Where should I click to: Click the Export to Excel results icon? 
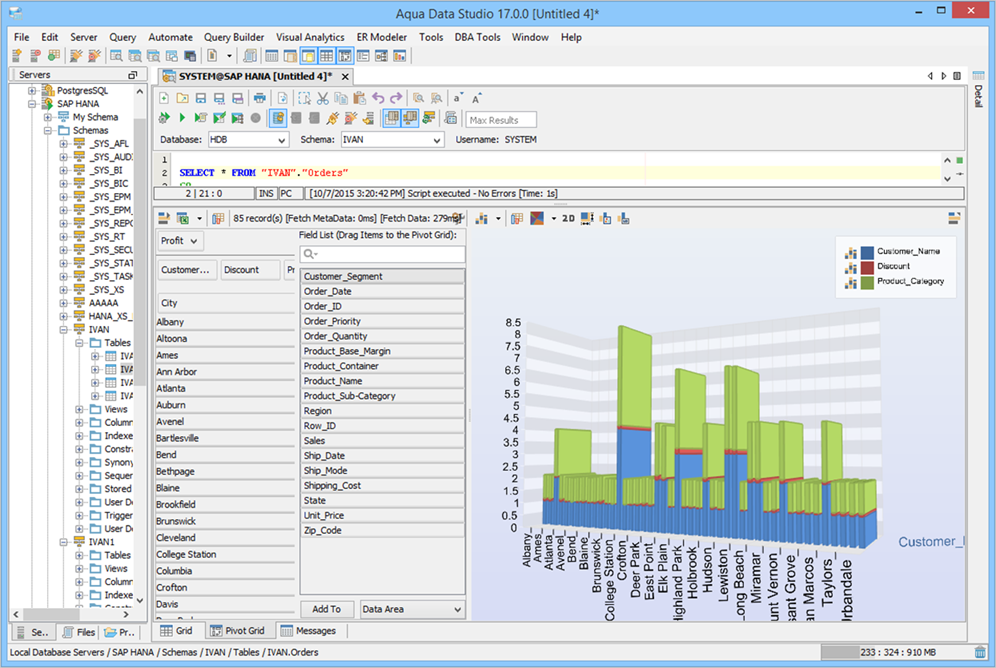[182, 218]
